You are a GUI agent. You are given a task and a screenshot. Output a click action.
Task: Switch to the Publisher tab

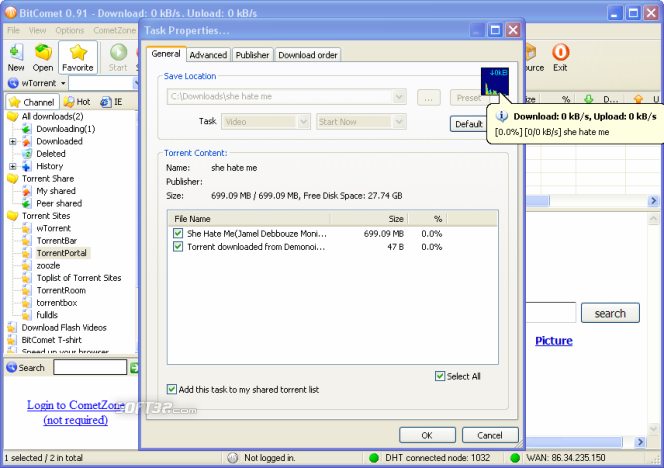[x=252, y=55]
